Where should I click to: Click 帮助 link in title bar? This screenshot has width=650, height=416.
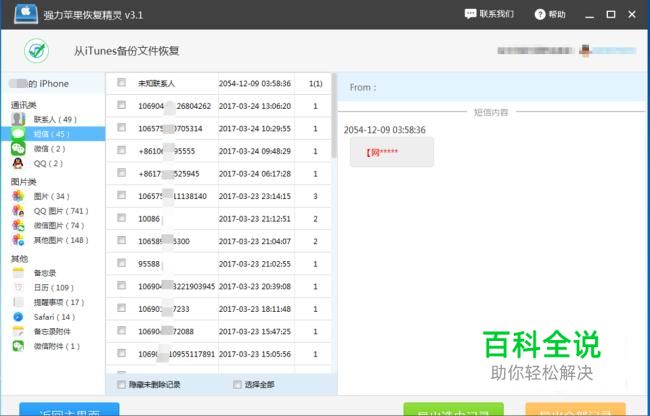pos(557,14)
